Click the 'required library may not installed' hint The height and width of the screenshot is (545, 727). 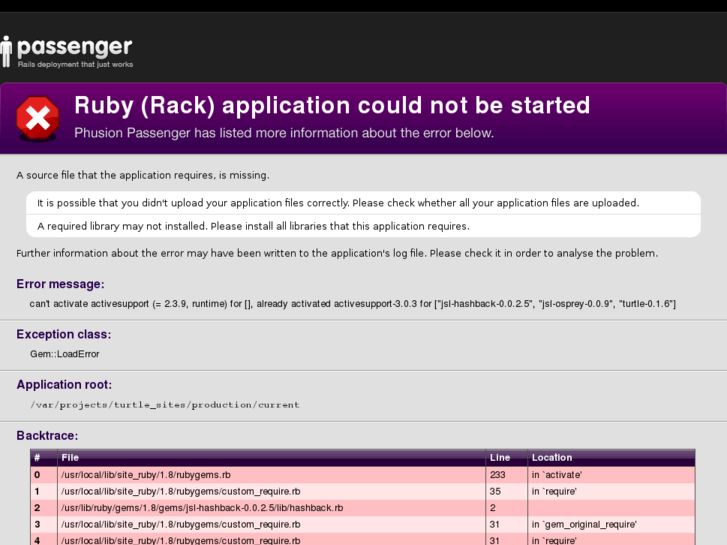[x=253, y=226]
